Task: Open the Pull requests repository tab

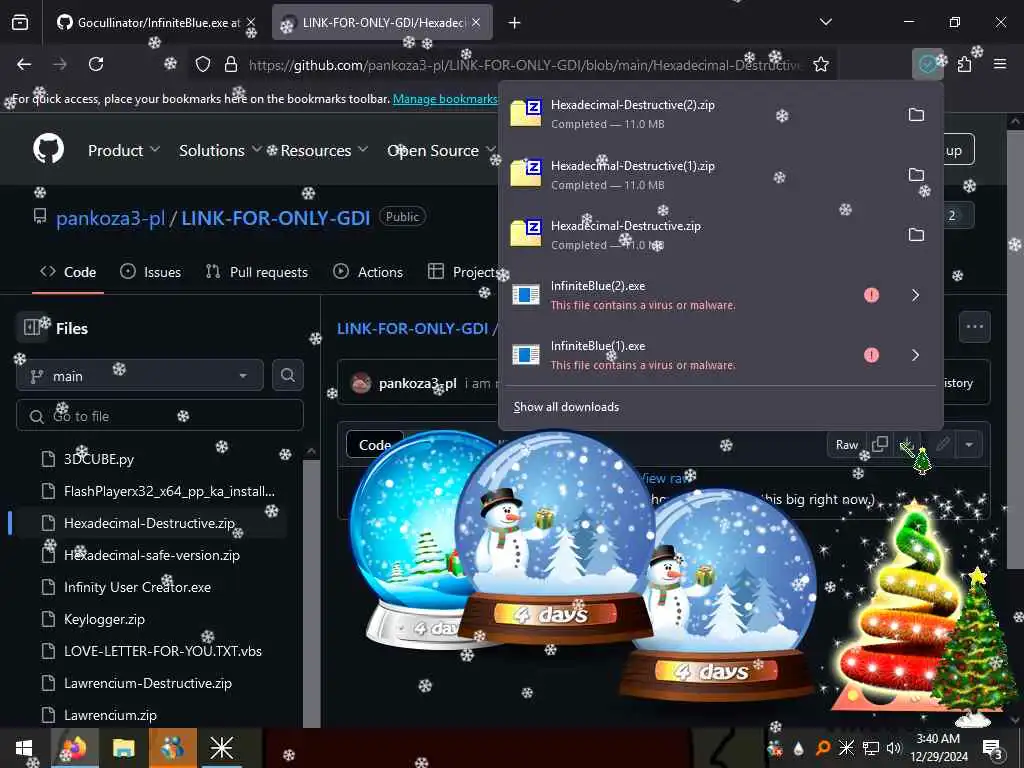Action: tap(257, 272)
